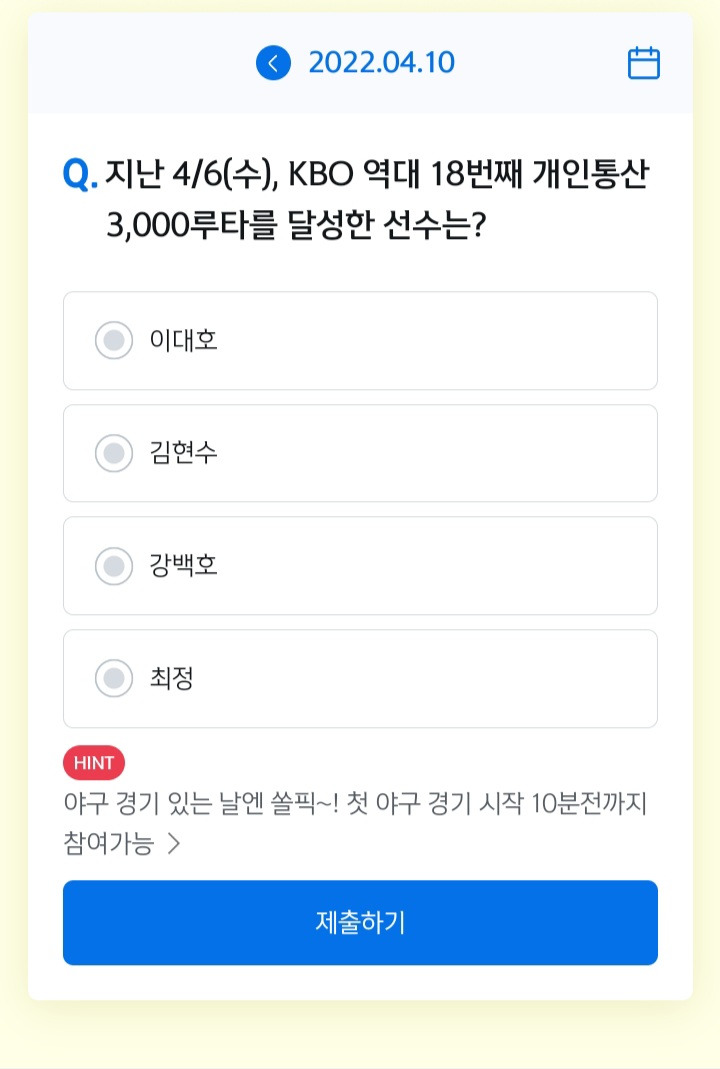Select the 김현수 radio button
The width and height of the screenshot is (720, 1069).
[114, 453]
